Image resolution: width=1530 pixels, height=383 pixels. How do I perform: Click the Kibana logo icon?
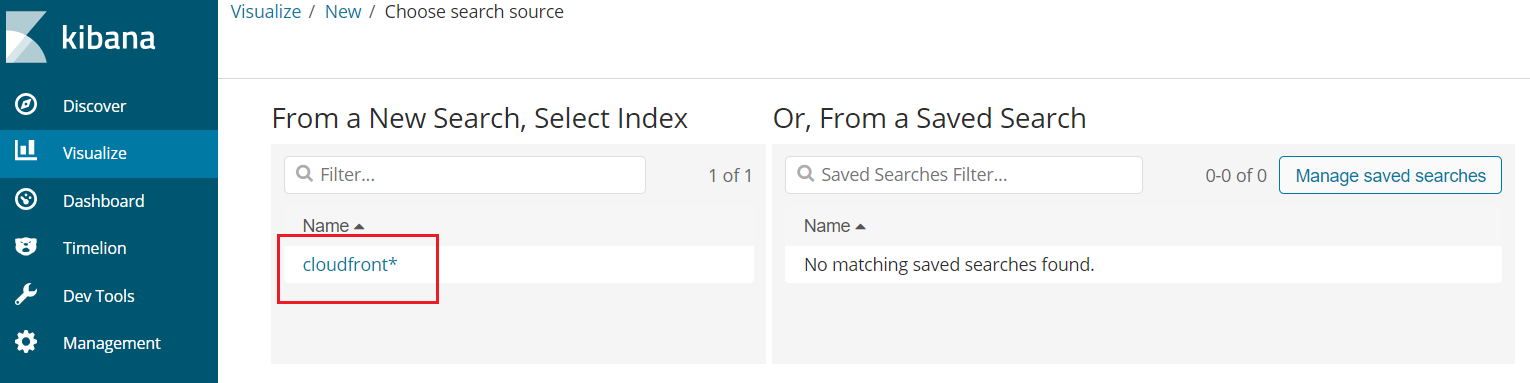pos(27,38)
